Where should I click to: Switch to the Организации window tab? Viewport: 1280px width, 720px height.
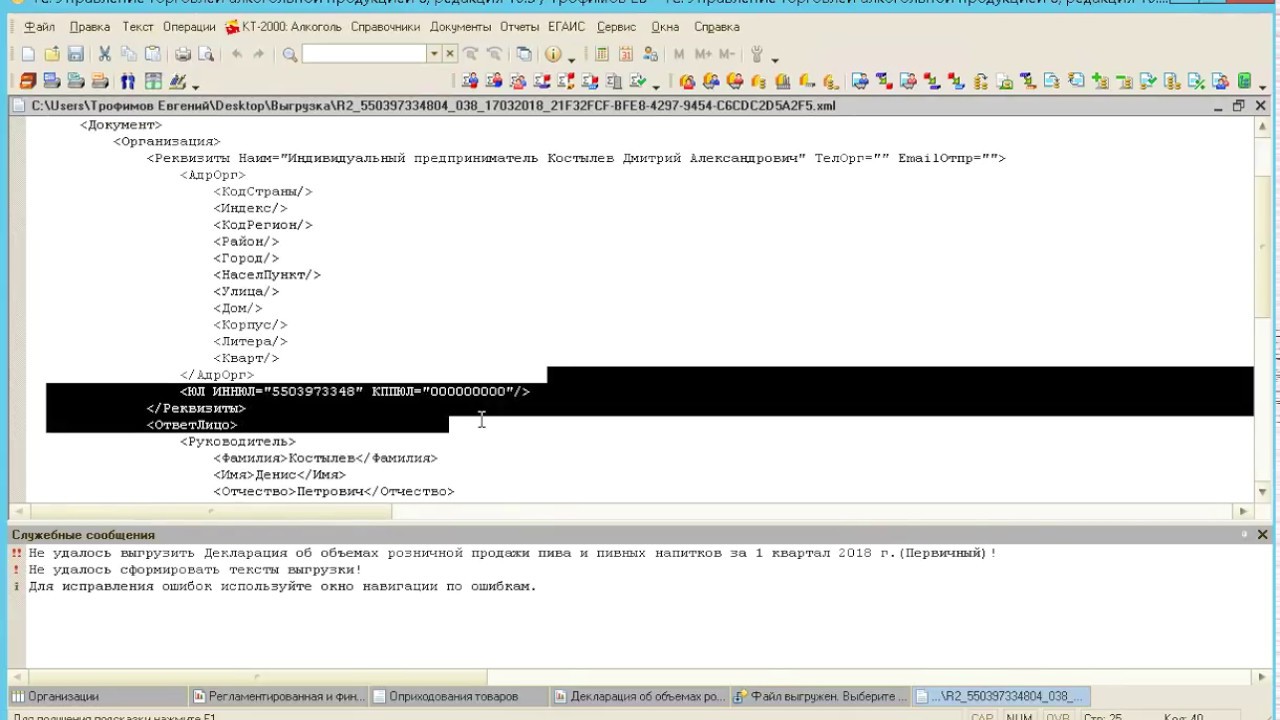pos(97,696)
